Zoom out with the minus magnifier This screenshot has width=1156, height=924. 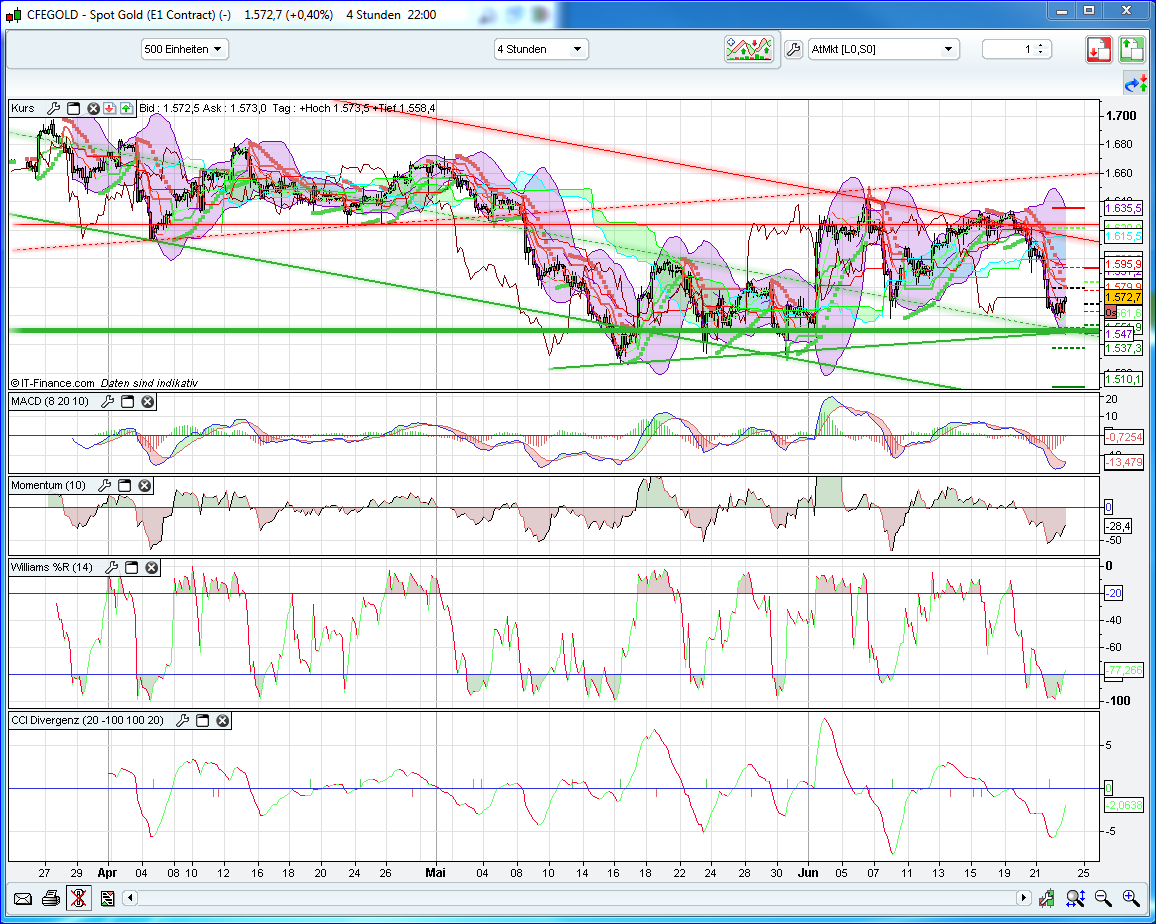(x=1102, y=897)
